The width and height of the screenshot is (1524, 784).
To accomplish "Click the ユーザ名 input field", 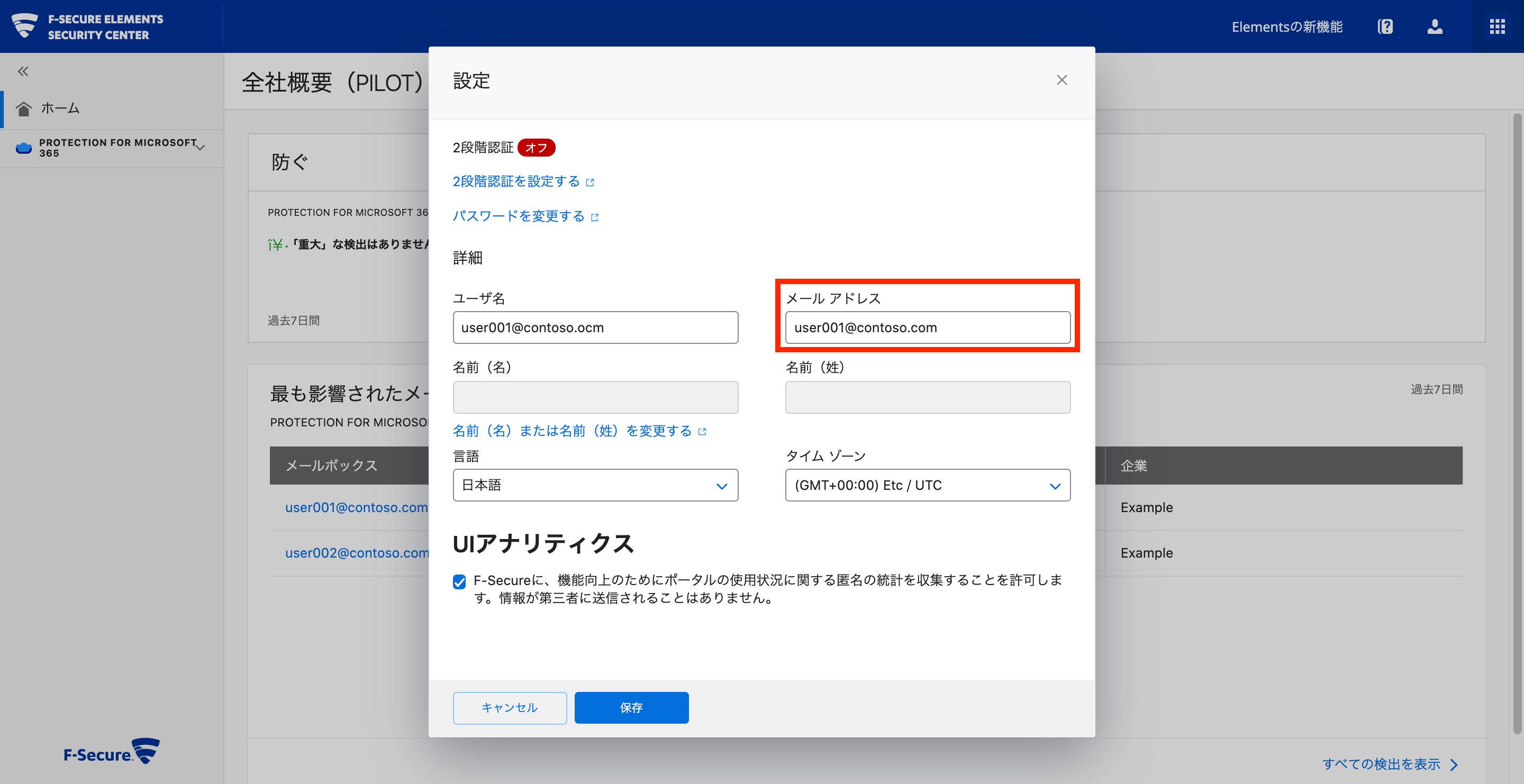I will 595,327.
